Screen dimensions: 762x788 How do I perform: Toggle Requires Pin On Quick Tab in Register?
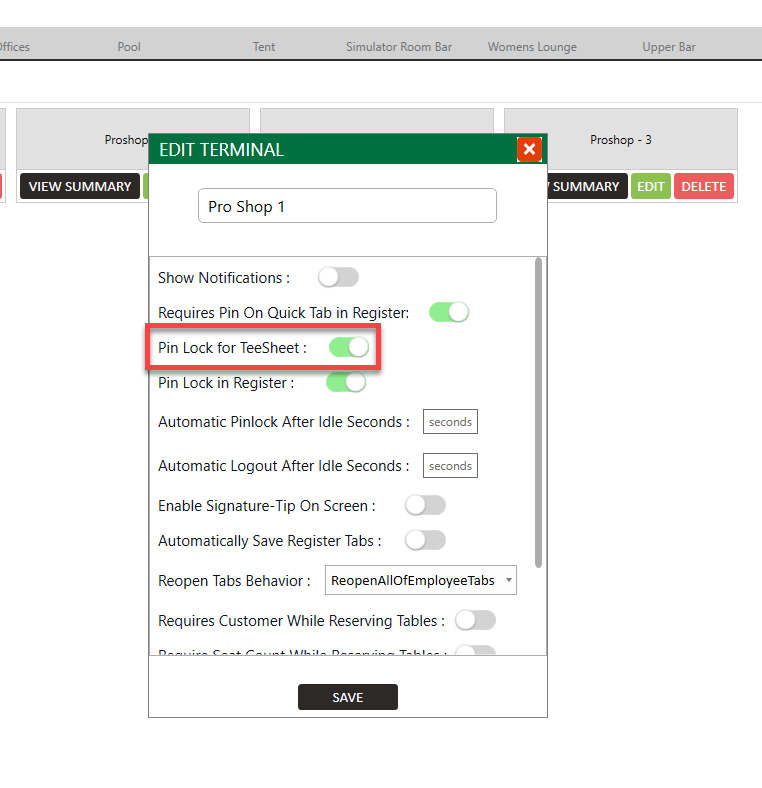coord(449,312)
